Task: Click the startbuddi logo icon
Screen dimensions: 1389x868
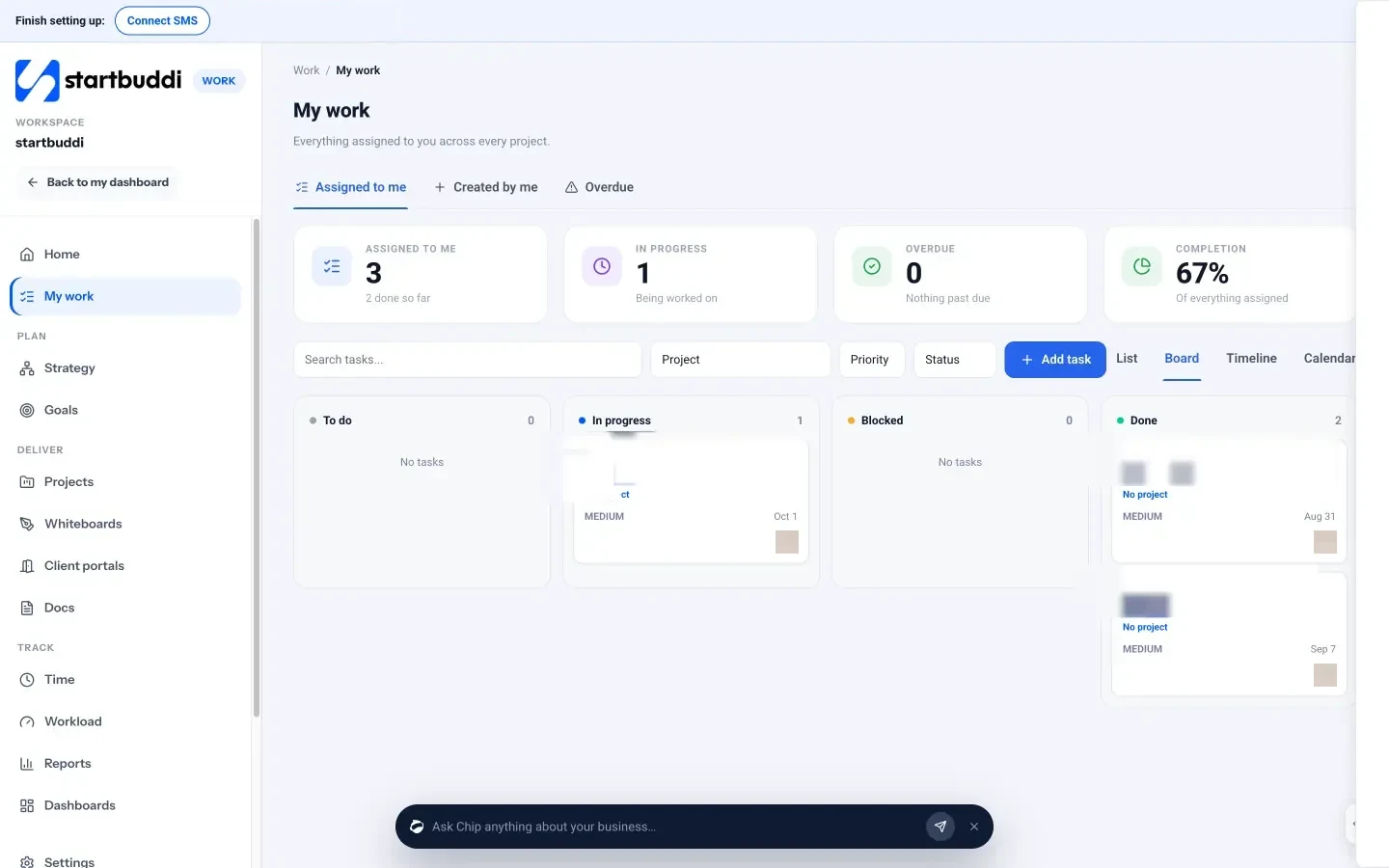Action: pyautogui.click(x=38, y=81)
